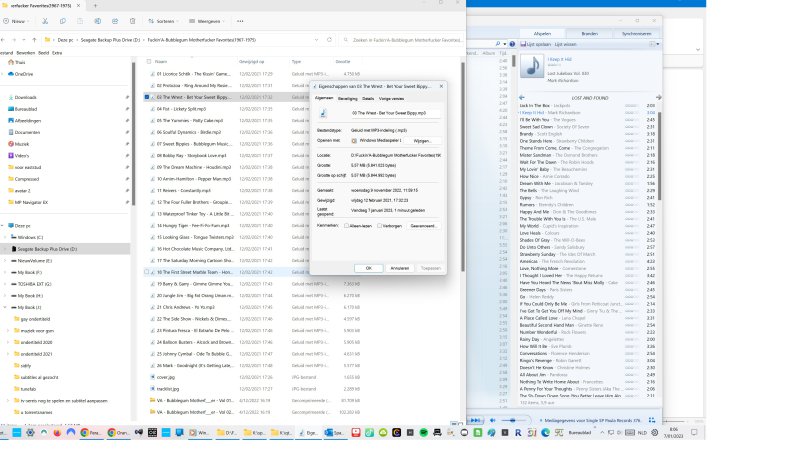Check the Alleen-lezen checkbox
This screenshot has height=450, width=800.
pyautogui.click(x=348, y=226)
